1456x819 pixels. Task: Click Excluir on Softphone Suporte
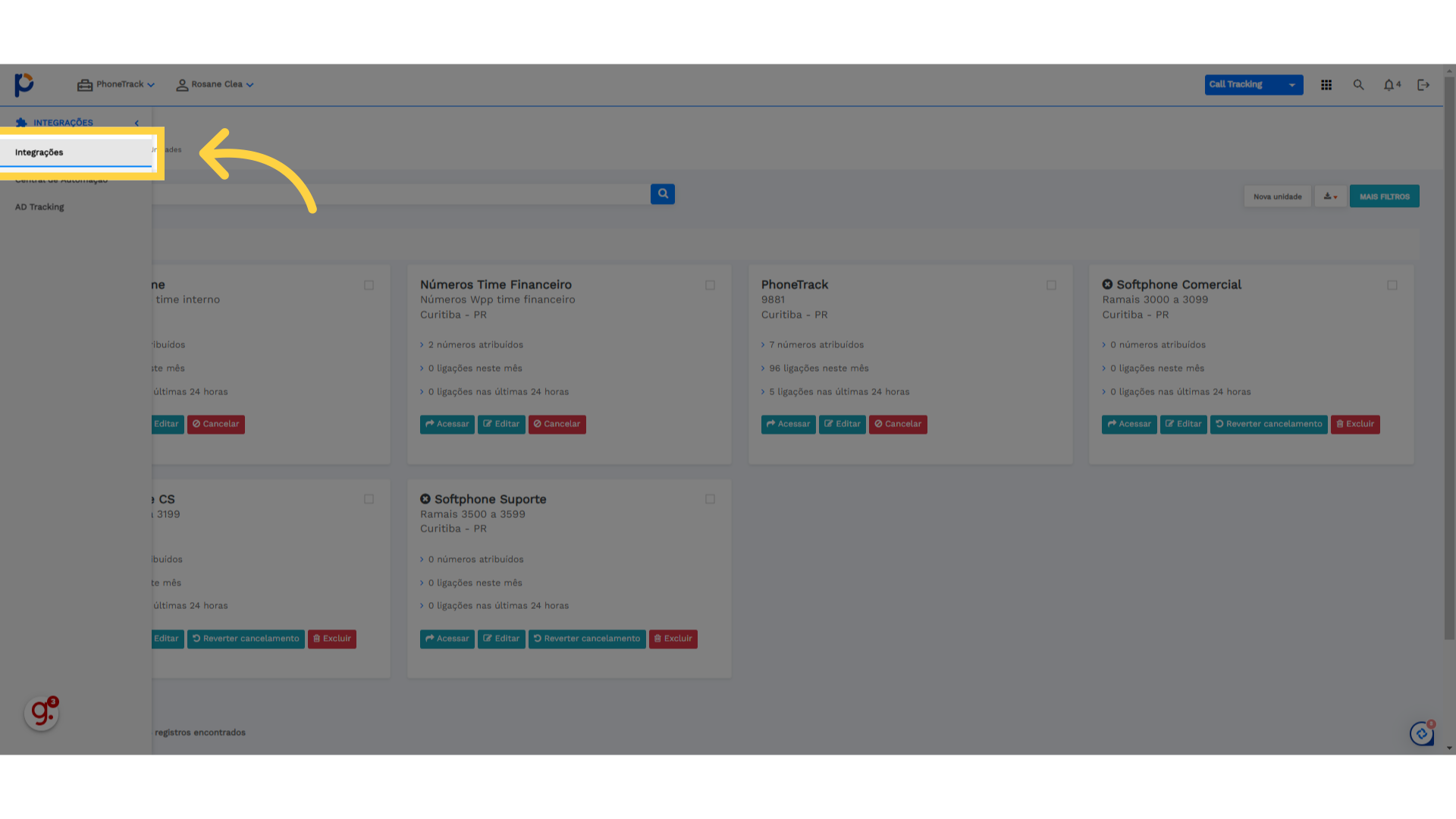click(x=673, y=639)
